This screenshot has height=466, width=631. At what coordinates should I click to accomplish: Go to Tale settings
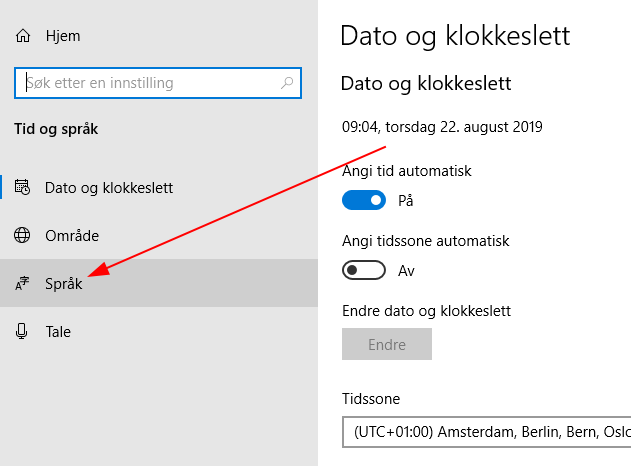click(x=159, y=332)
